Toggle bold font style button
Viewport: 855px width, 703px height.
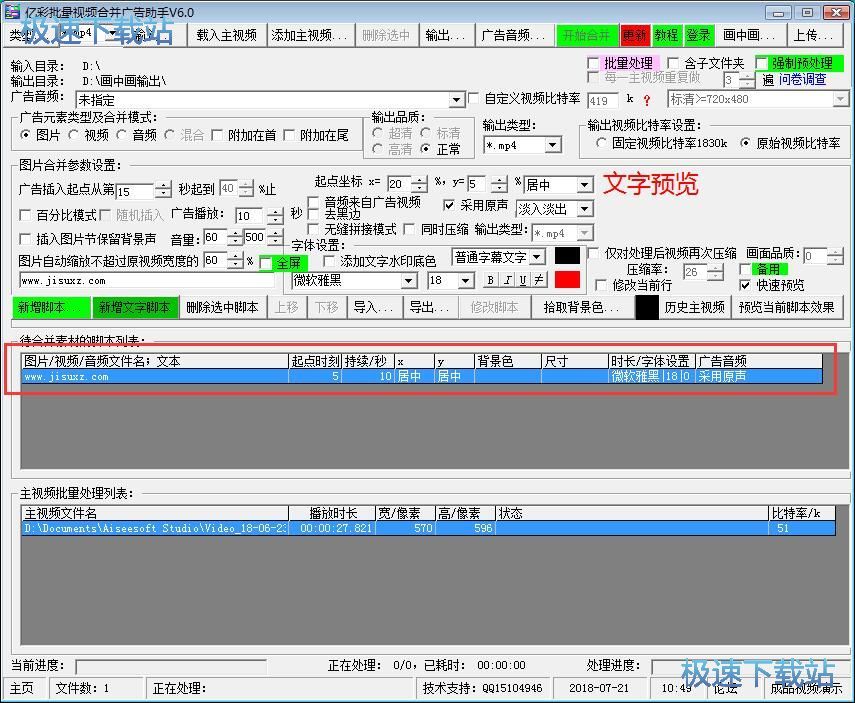[490, 280]
